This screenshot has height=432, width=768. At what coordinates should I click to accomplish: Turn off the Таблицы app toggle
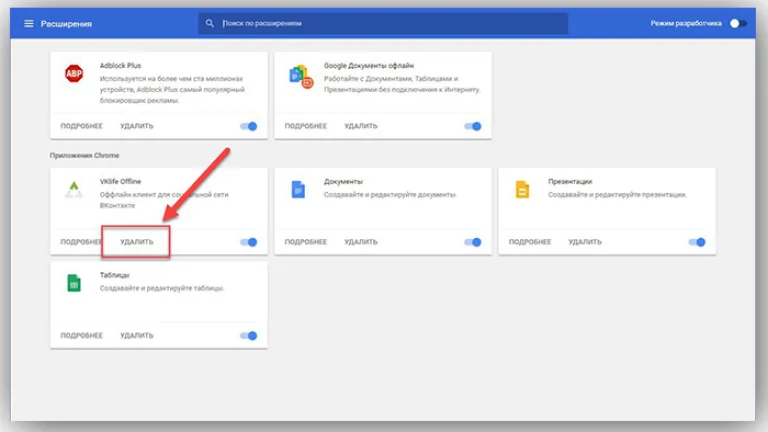click(249, 336)
